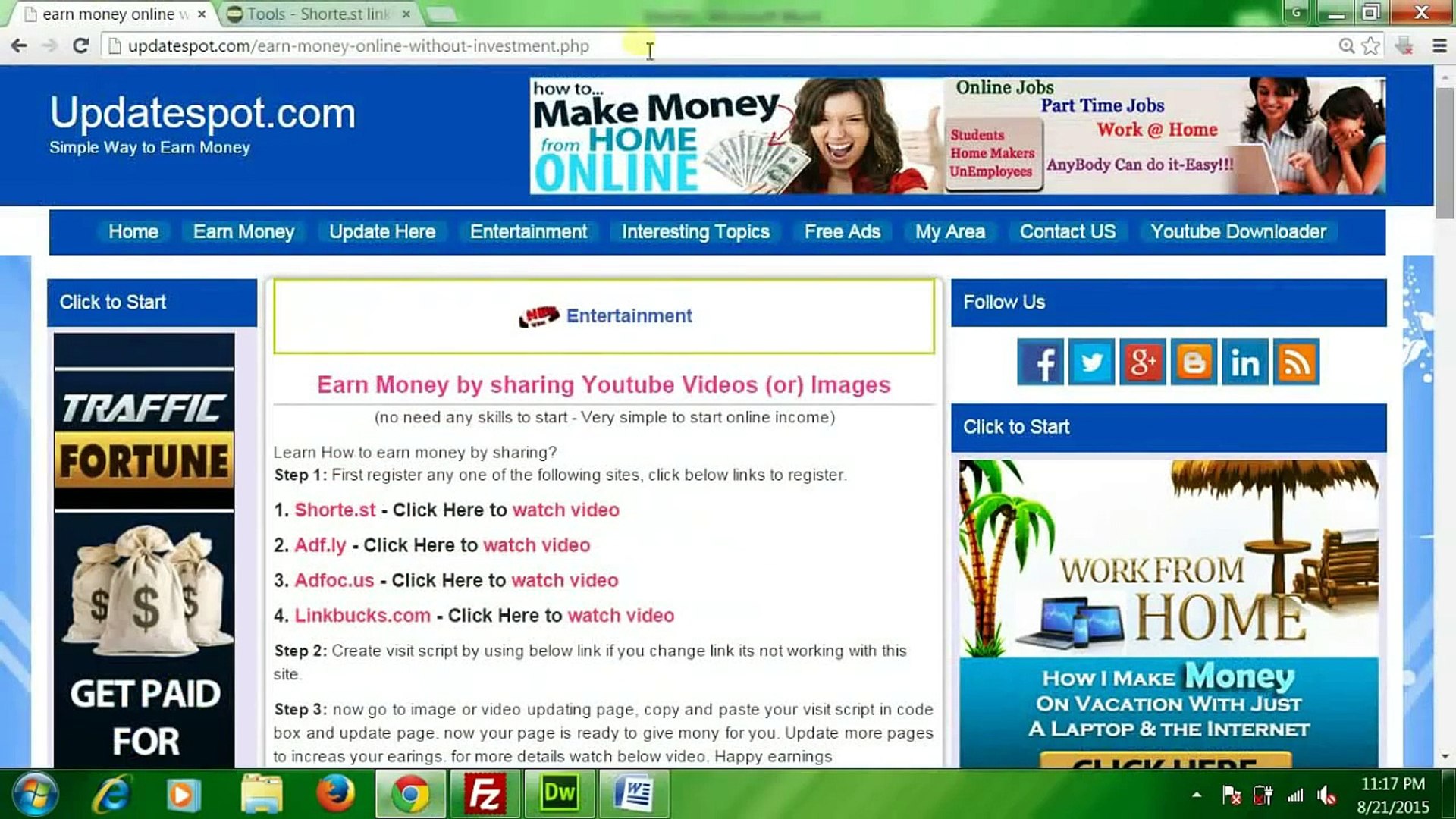Open the RSS feed icon
Screen dimensions: 1456x819
click(1296, 362)
